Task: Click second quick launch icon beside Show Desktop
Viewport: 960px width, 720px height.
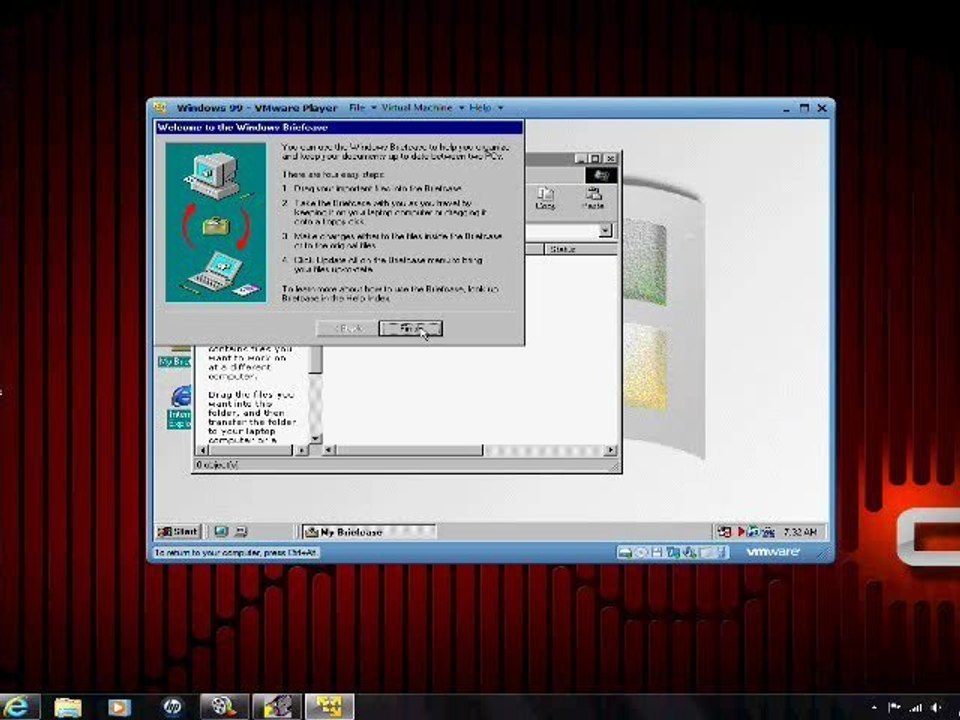Action: [241, 531]
